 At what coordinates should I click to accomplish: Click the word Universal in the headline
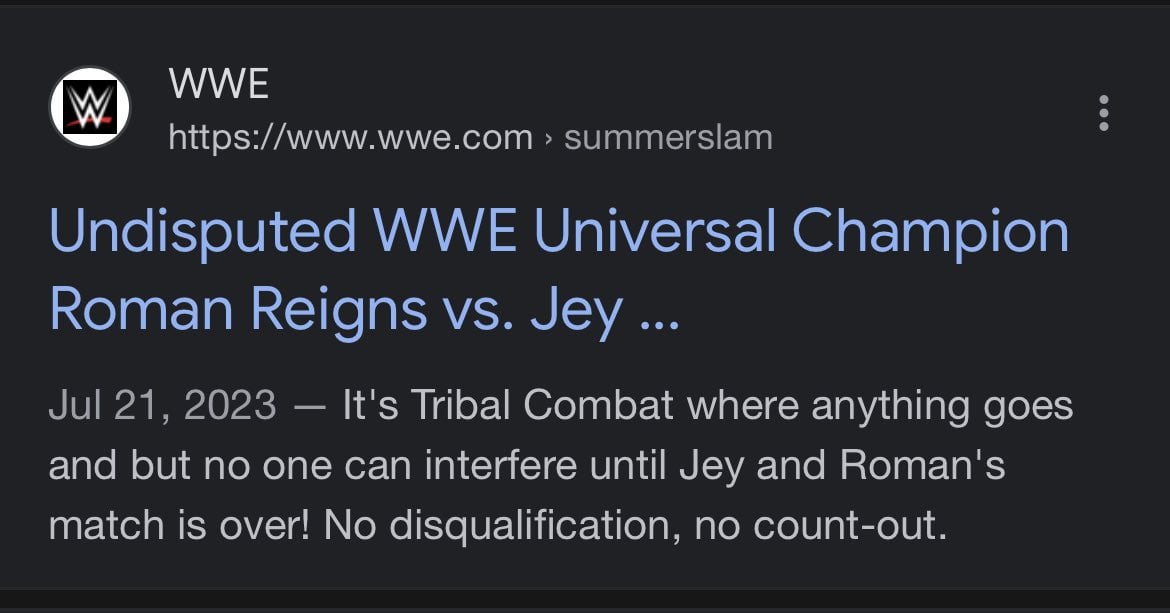pyautogui.click(x=655, y=230)
